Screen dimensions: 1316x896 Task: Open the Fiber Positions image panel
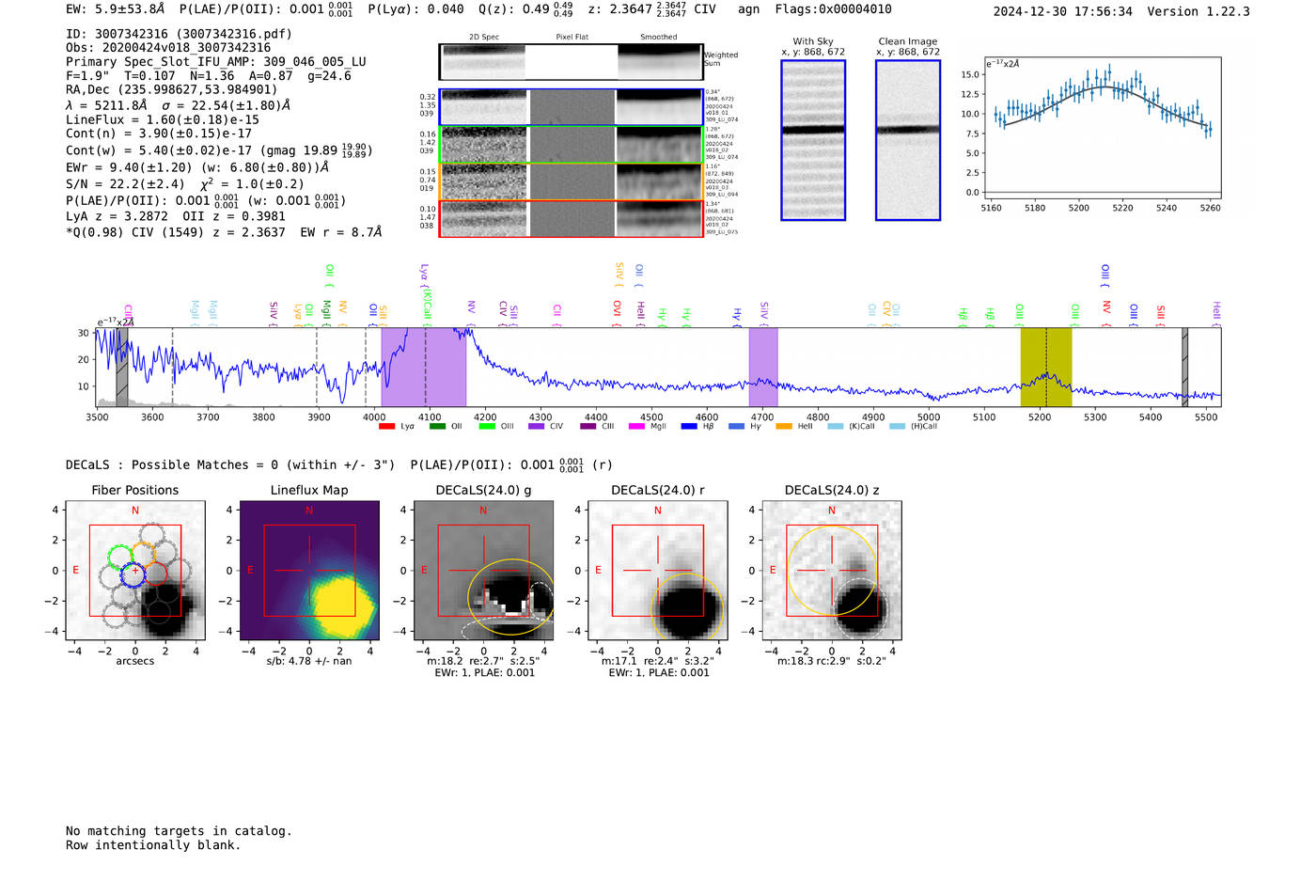135,570
